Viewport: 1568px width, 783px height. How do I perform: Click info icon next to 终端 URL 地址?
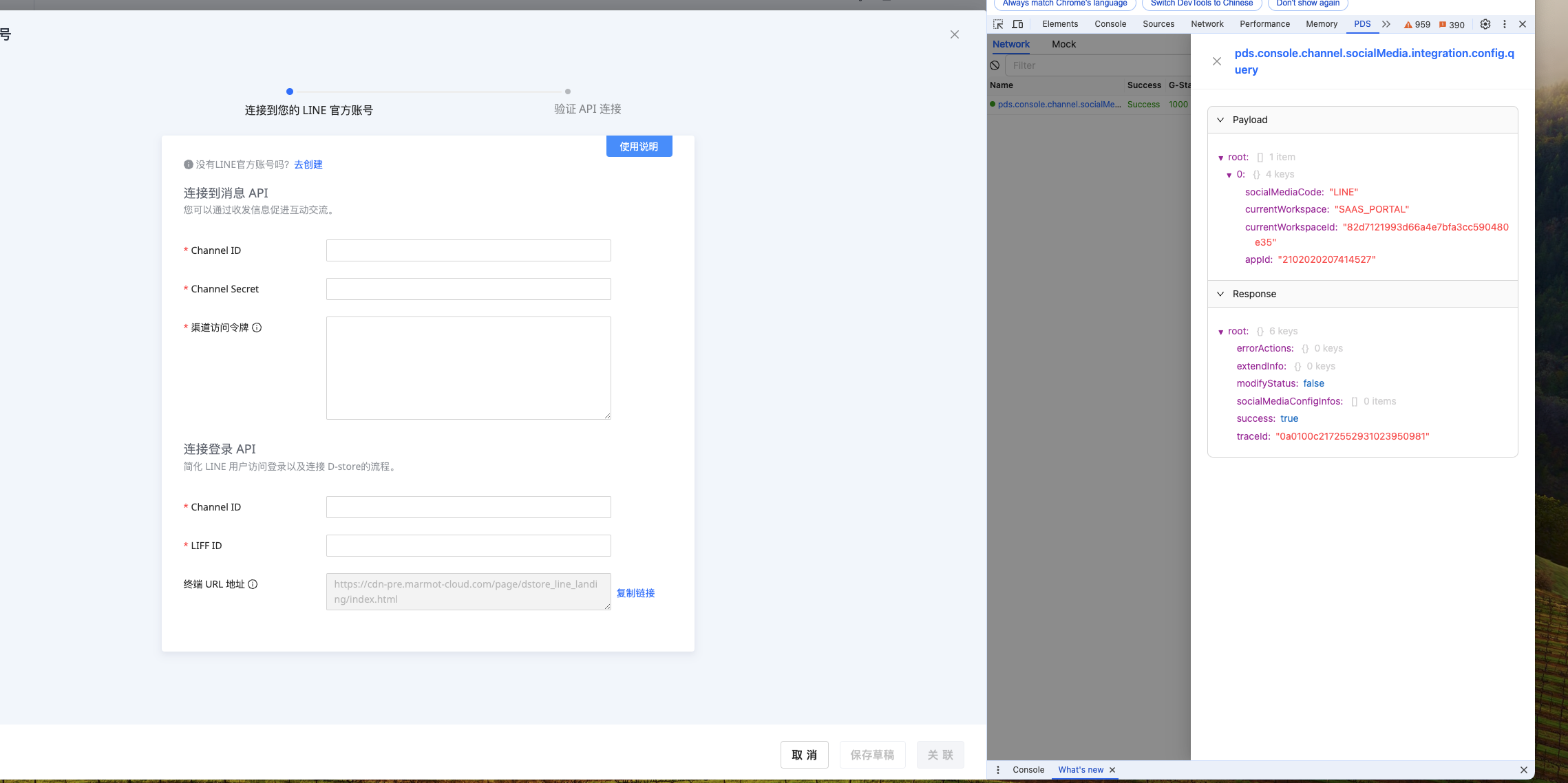click(253, 584)
